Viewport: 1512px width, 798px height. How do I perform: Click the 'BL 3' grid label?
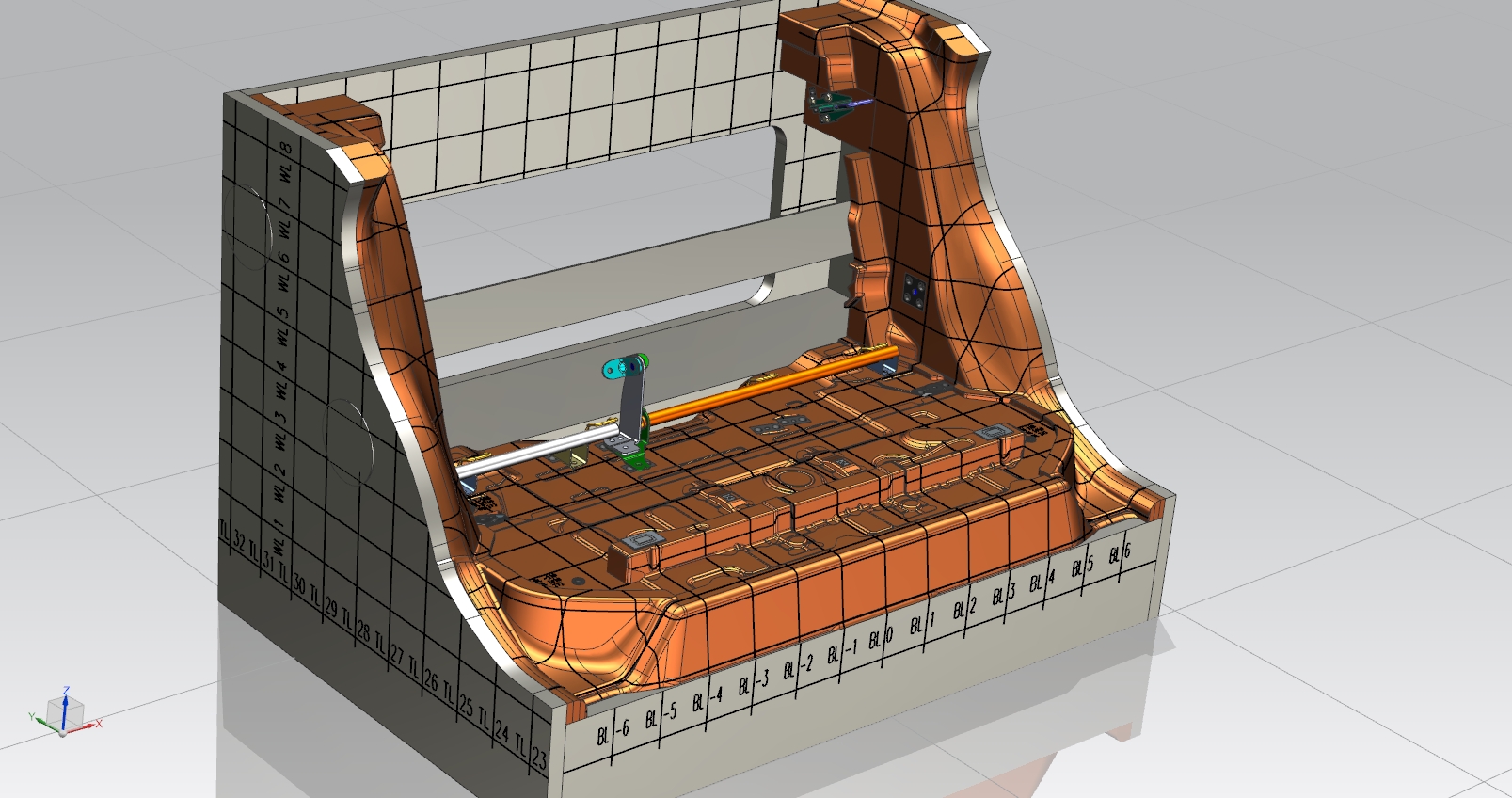[1004, 595]
